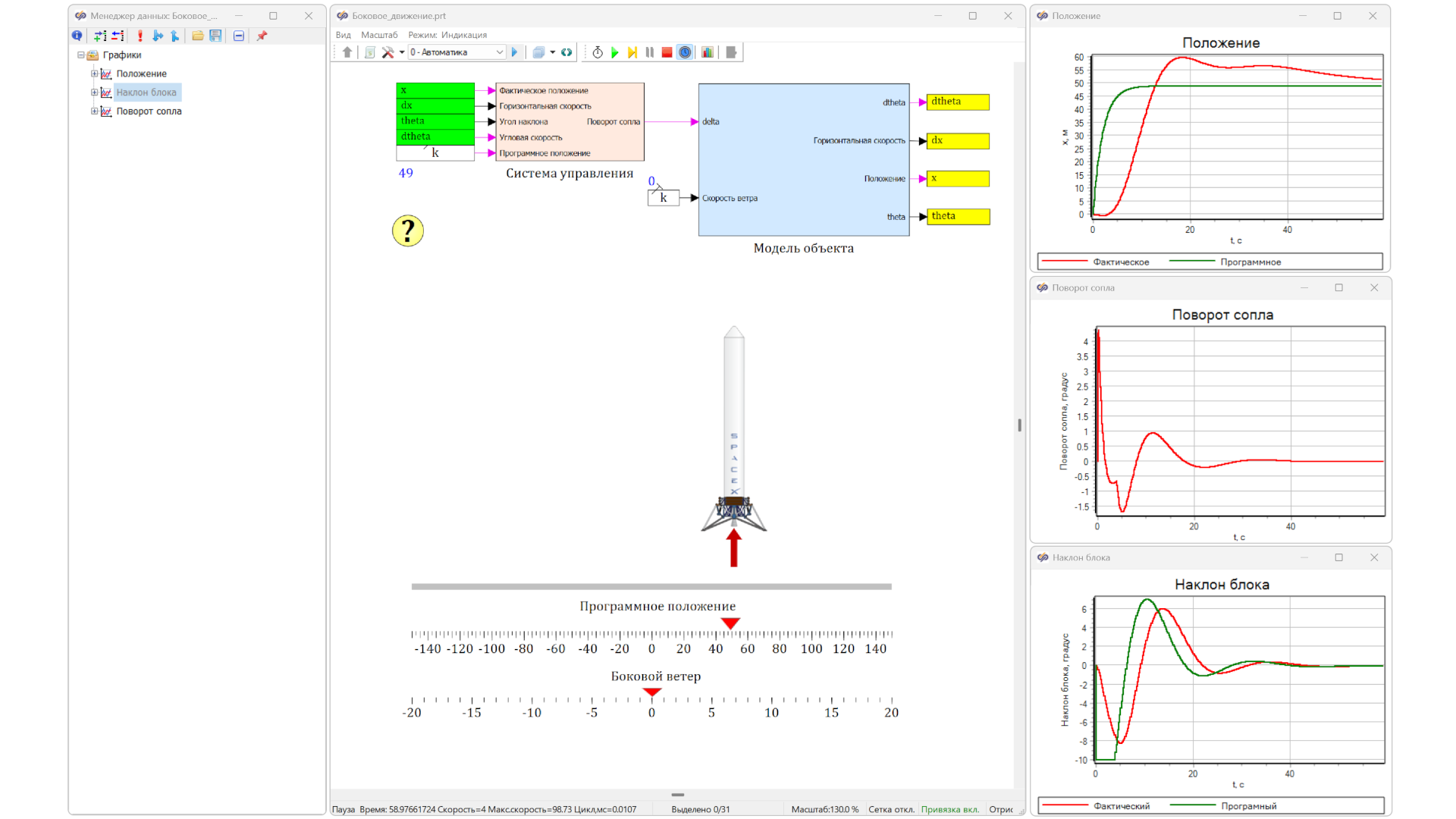Expand the Положение tree node
This screenshot has height=819, width=1456.
pyautogui.click(x=94, y=74)
